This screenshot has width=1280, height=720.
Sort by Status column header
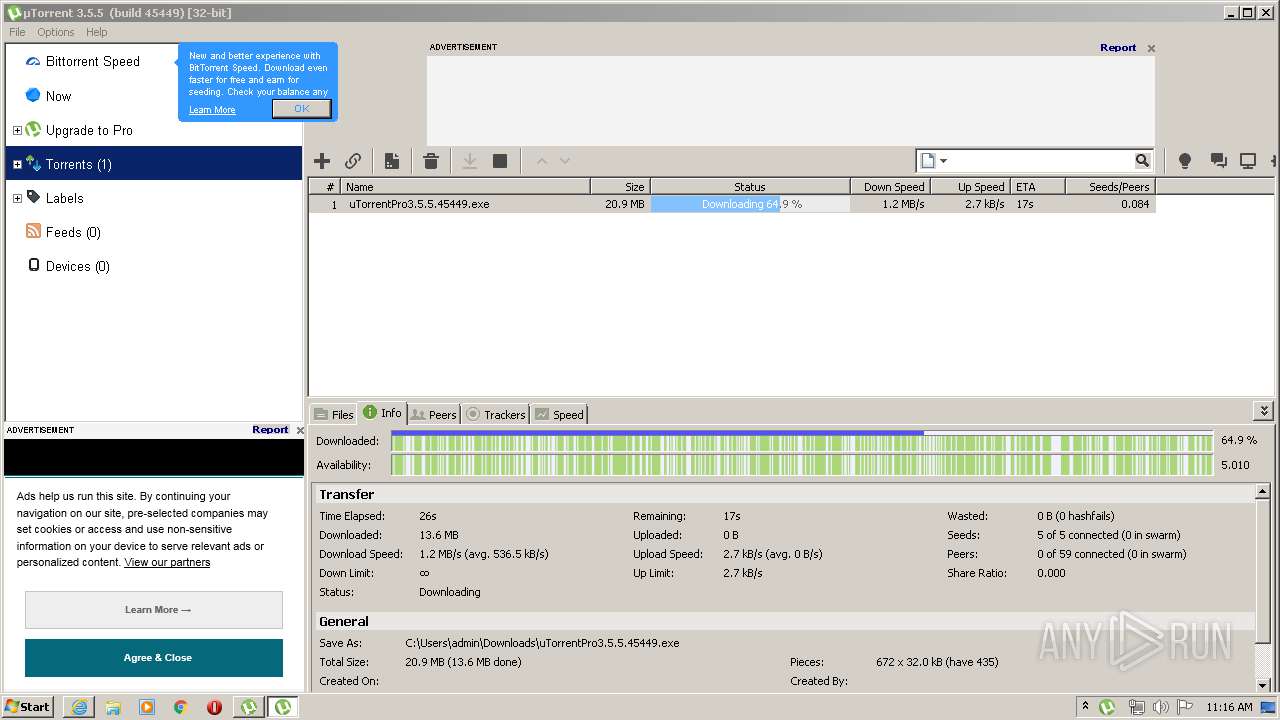[750, 187]
